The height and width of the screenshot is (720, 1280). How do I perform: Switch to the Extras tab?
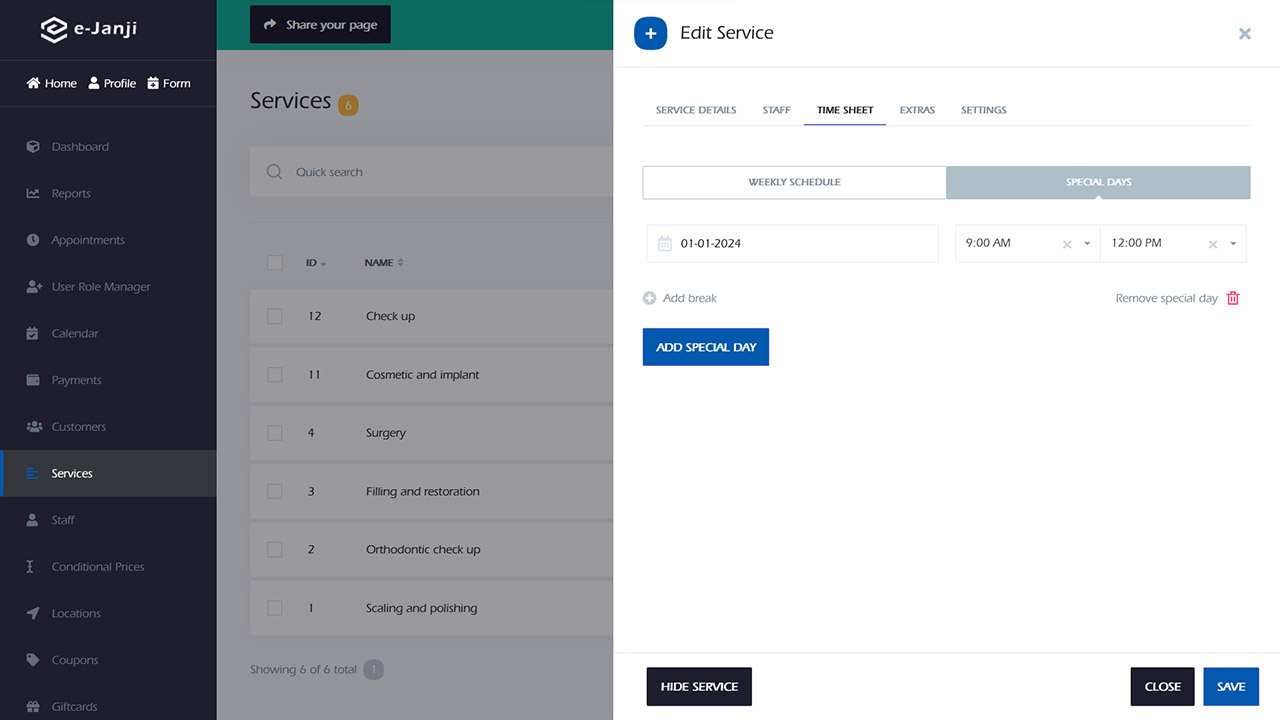[x=917, y=110]
